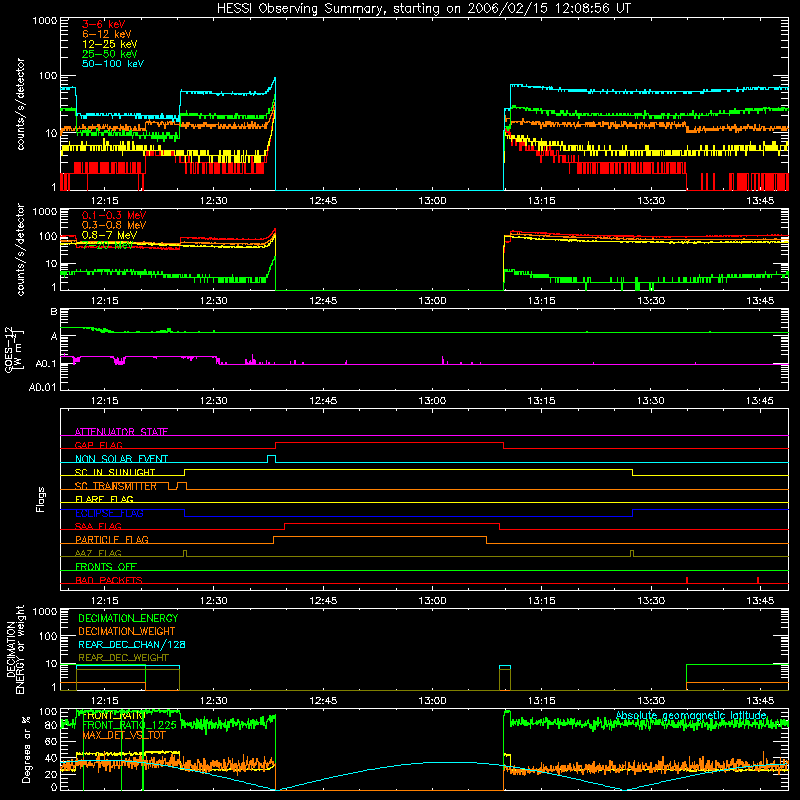Select the GAP_FLAG label
The width and height of the screenshot is (800, 800).
coord(98,445)
